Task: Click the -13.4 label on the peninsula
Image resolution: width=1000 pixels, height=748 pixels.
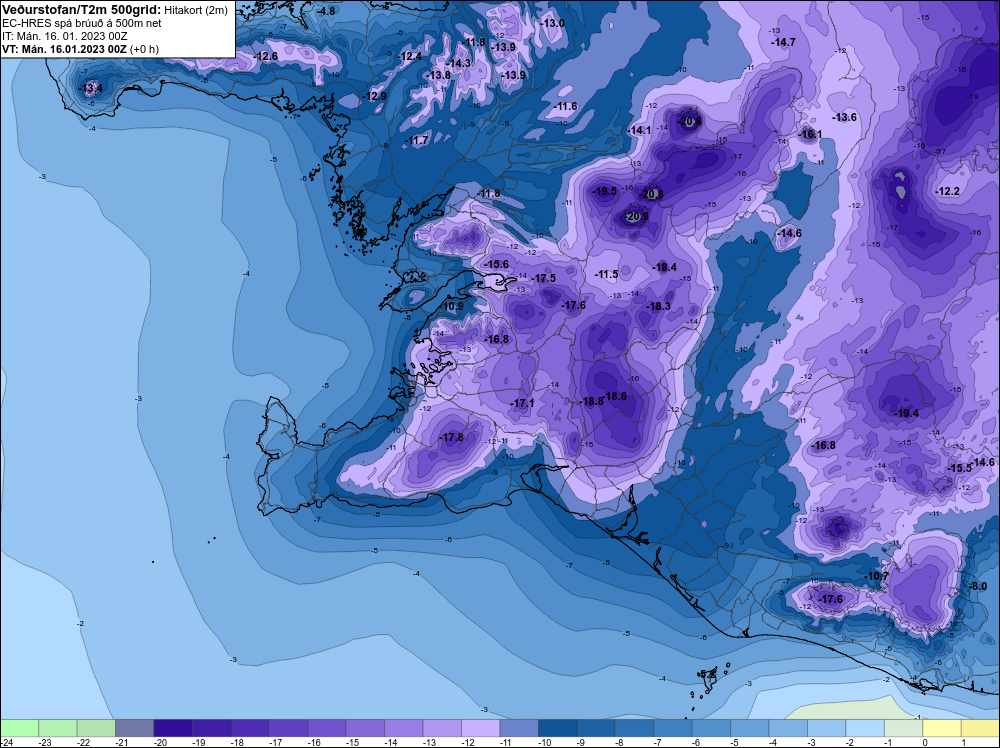Action: 90,88
